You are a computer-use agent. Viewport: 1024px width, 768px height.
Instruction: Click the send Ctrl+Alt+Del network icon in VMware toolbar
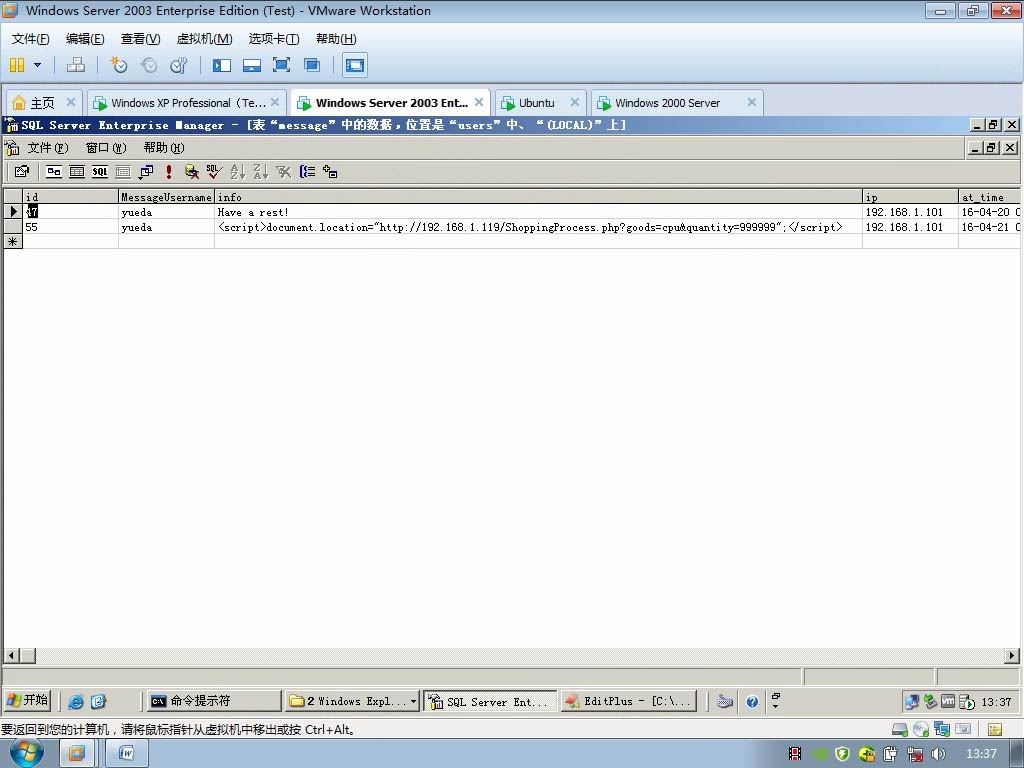tap(76, 65)
